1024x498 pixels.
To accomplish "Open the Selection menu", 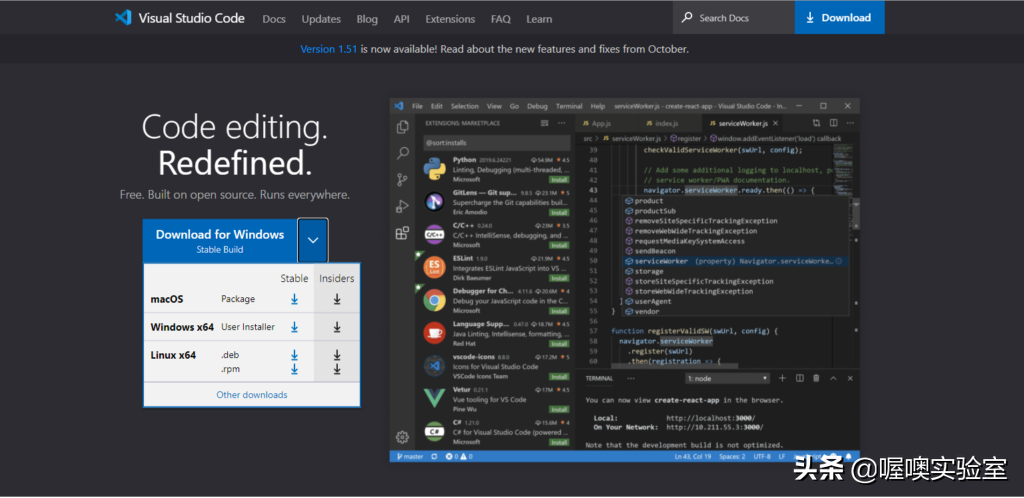I will point(465,106).
